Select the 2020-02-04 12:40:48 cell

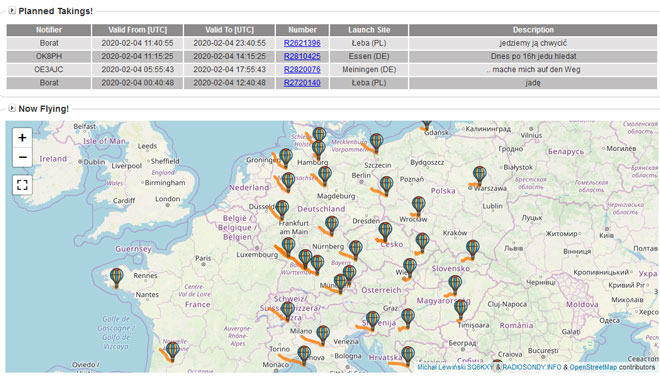tap(229, 83)
